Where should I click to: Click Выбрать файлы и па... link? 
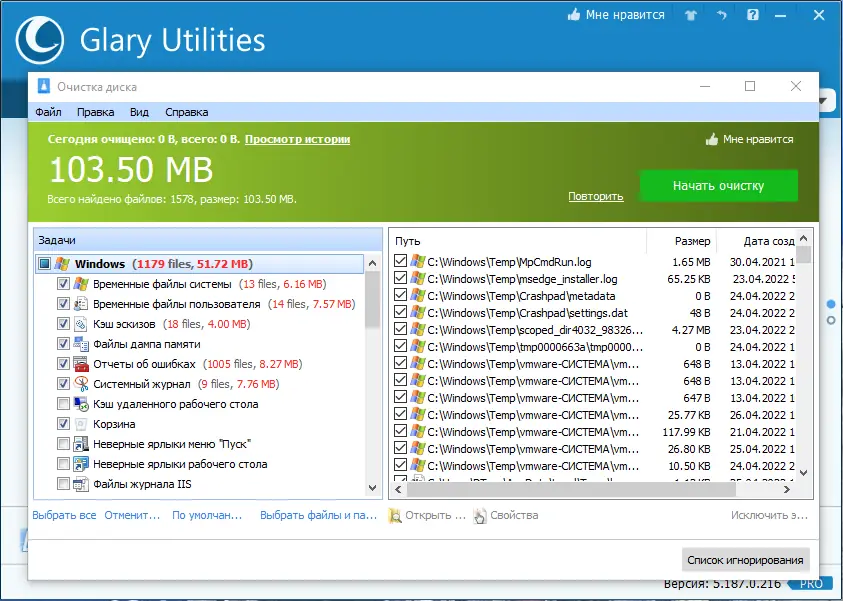[x=318, y=516]
